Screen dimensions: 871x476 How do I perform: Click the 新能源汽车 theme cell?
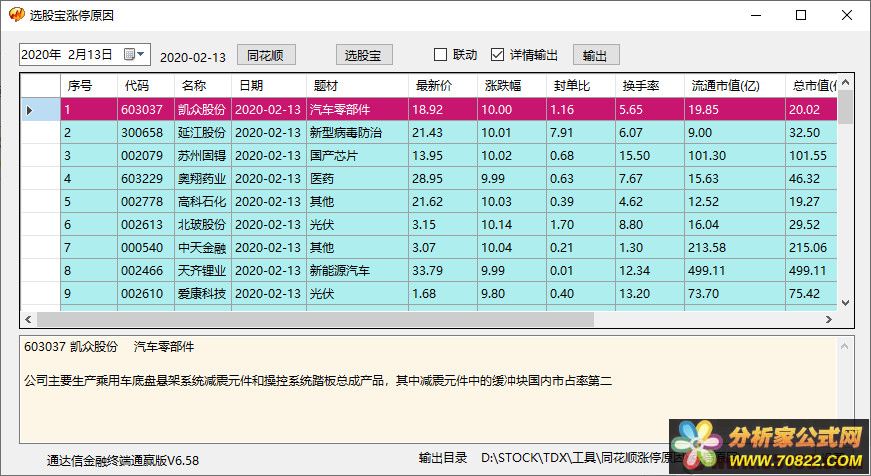tap(357, 270)
